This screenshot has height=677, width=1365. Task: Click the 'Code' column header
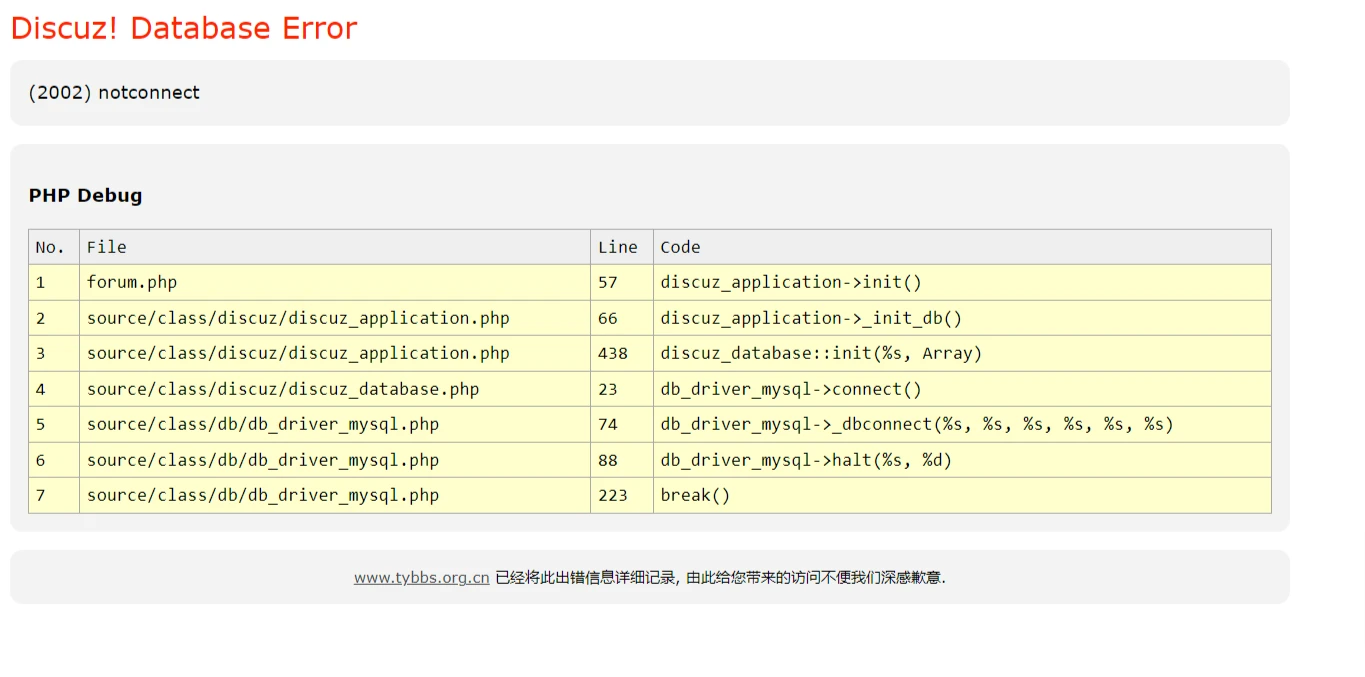pos(963,247)
